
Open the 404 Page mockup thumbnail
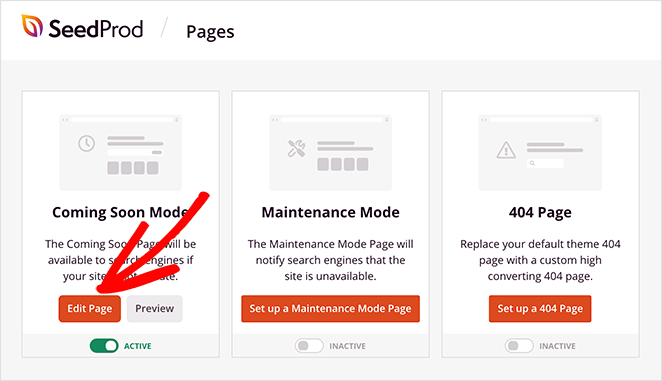[x=540, y=152]
